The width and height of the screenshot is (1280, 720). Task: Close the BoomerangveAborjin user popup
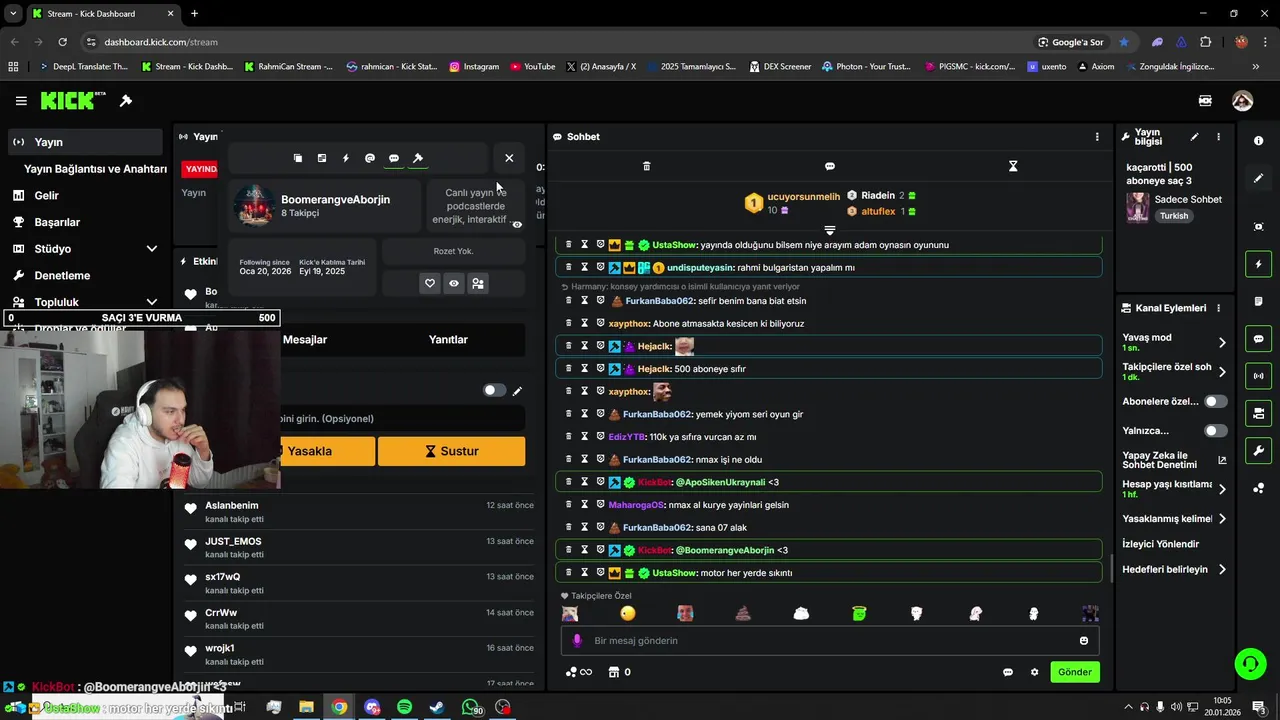click(509, 158)
